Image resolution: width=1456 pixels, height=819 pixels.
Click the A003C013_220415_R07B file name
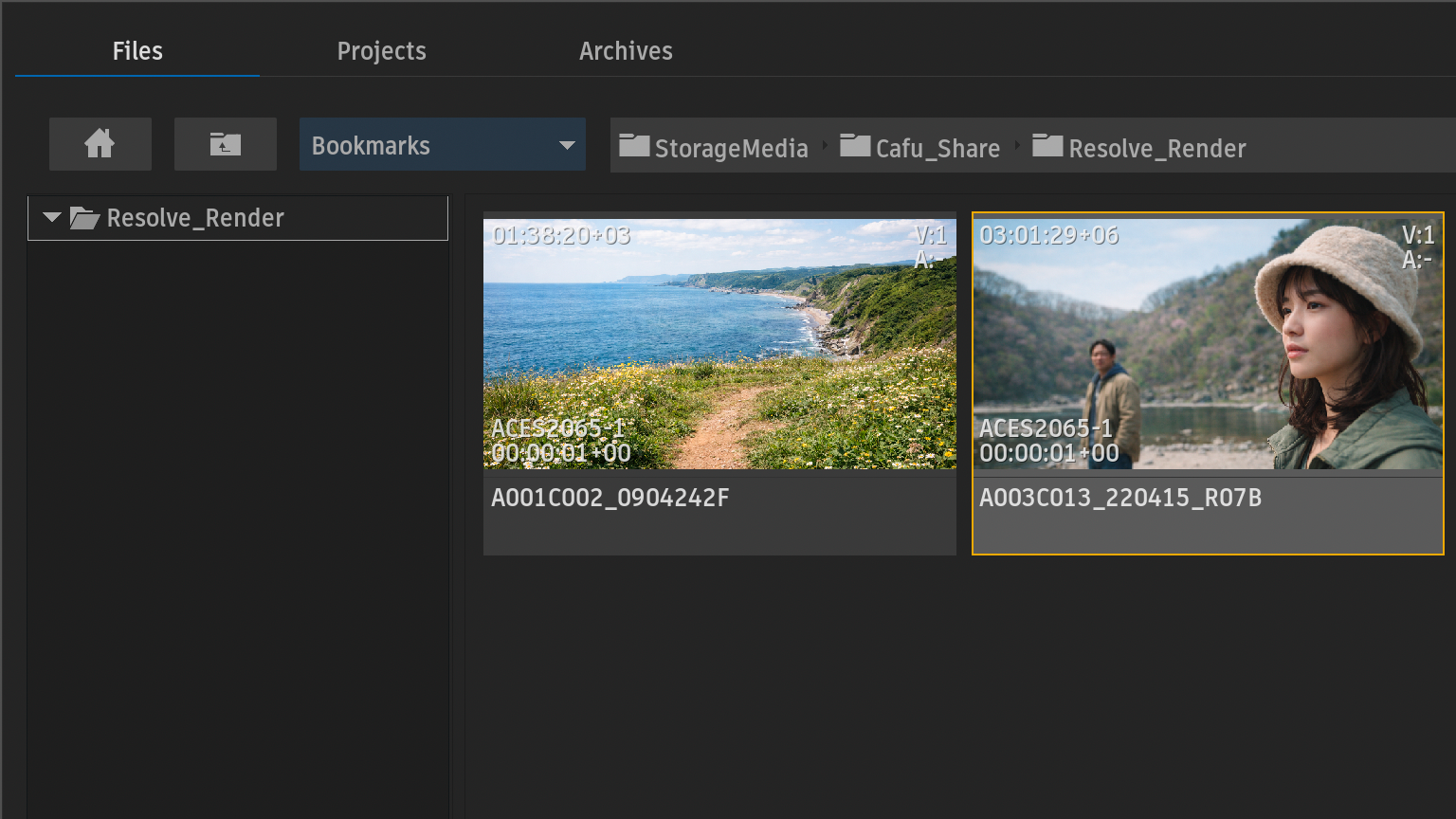[x=1119, y=499]
